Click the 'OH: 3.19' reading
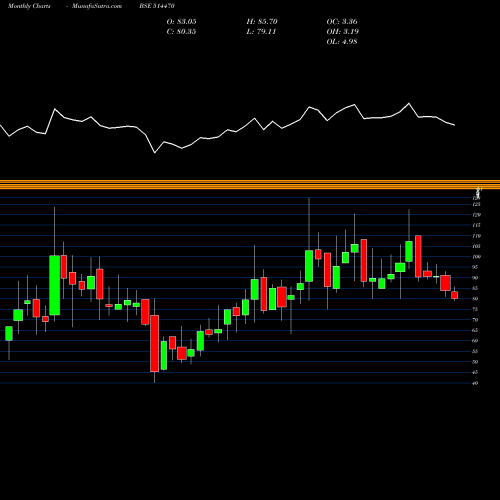 pyautogui.click(x=343, y=32)
